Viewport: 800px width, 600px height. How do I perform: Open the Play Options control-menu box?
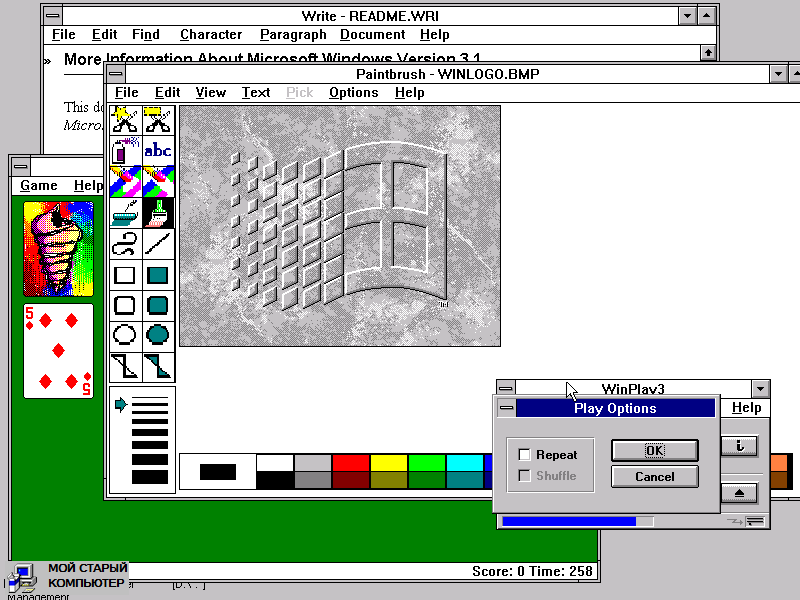pos(505,408)
